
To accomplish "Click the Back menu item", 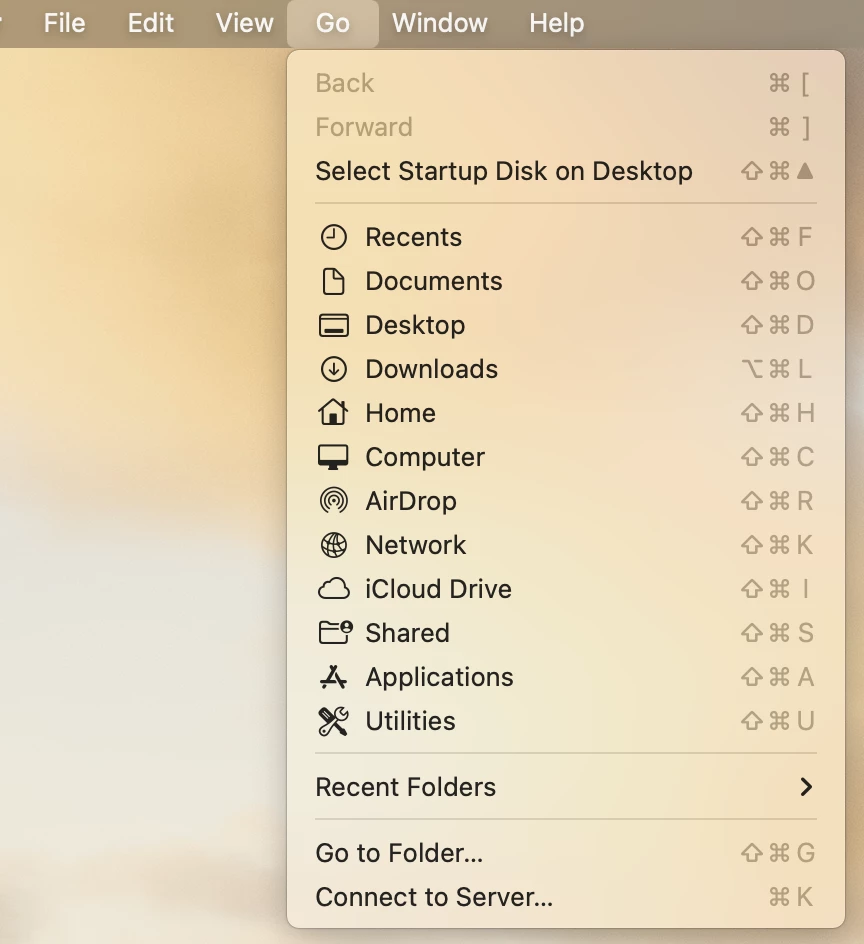I will 565,83.
